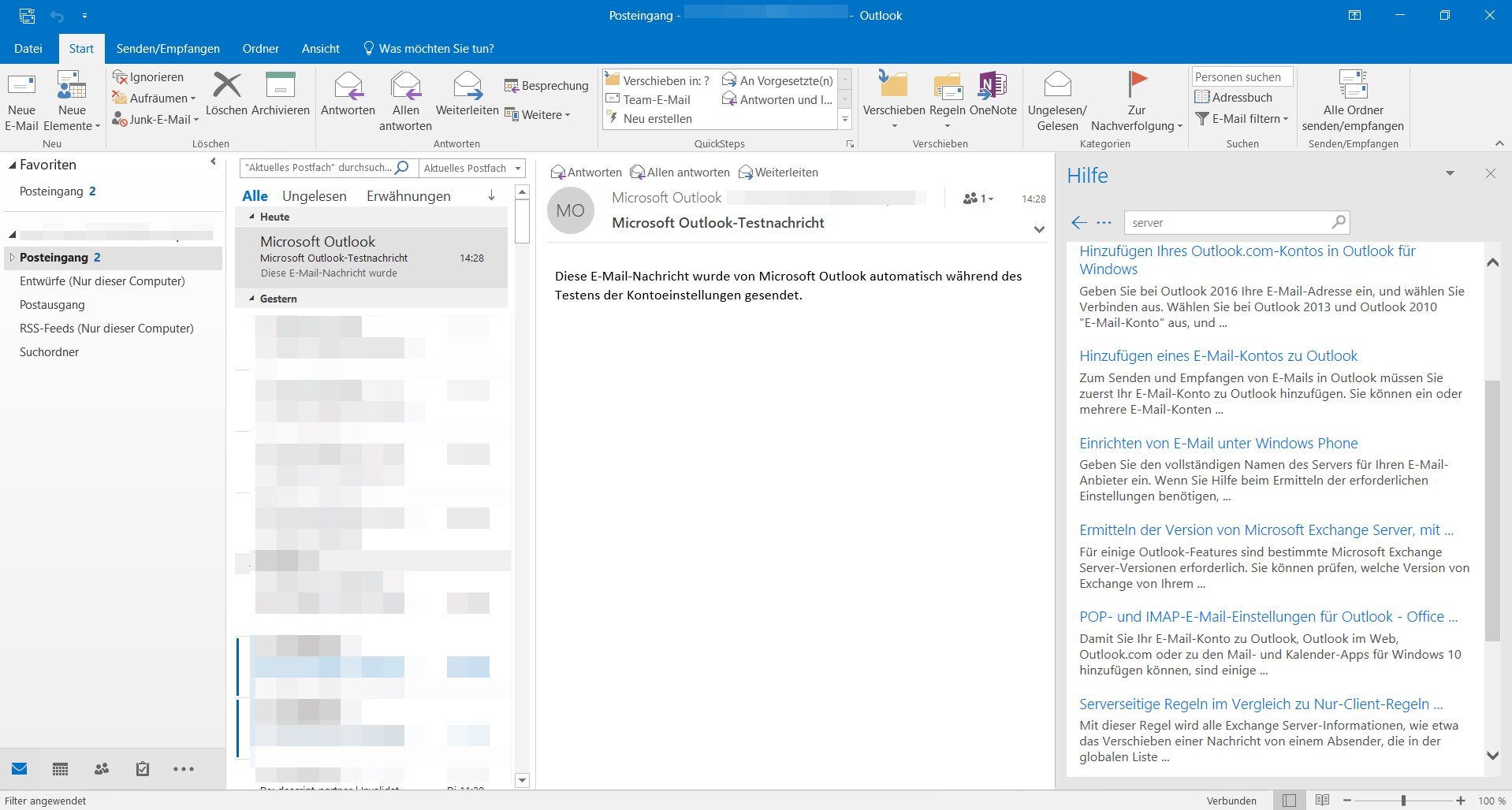This screenshot has height=810, width=1512.
Task: Collapse the Heute group
Action: click(x=251, y=217)
